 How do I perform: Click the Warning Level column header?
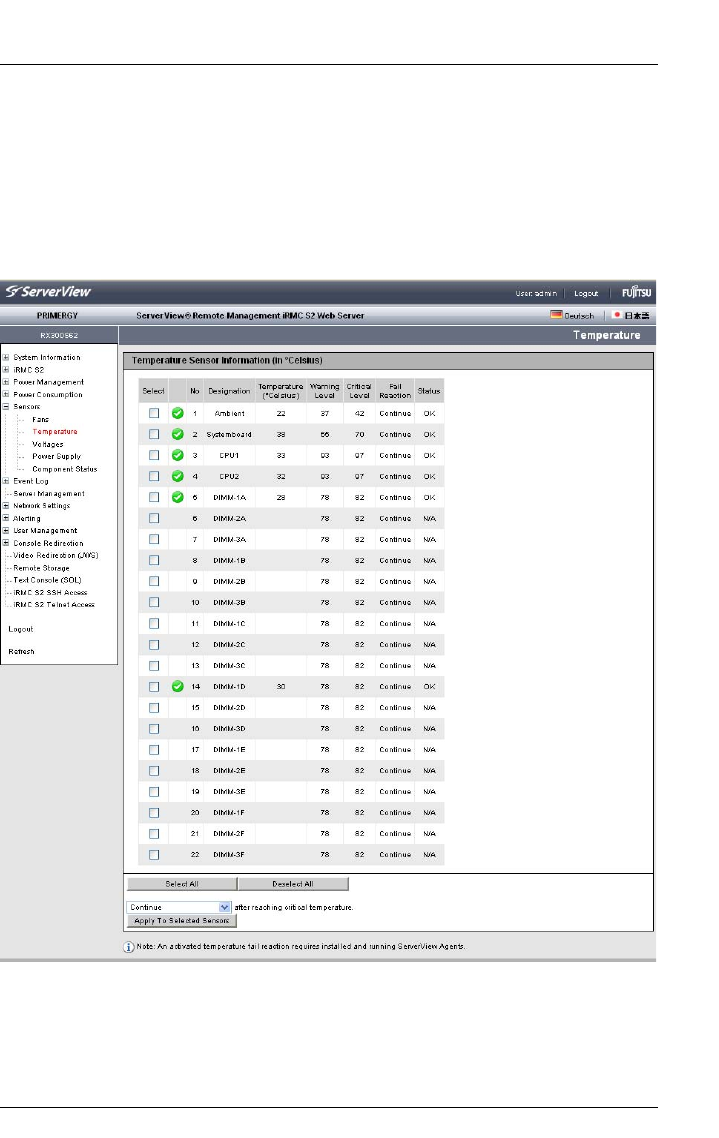[x=324, y=390]
